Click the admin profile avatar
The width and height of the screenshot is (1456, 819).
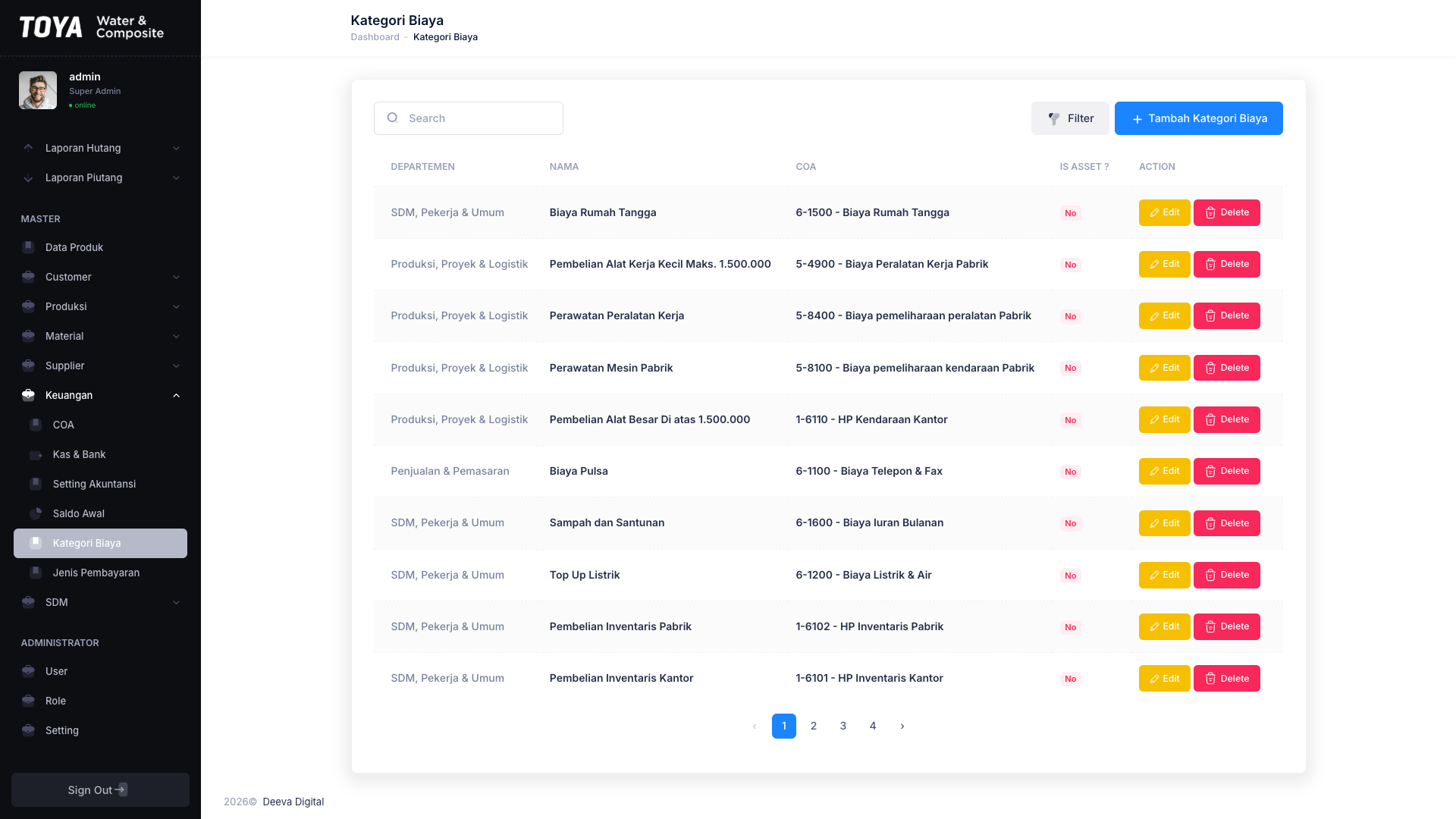tap(38, 90)
